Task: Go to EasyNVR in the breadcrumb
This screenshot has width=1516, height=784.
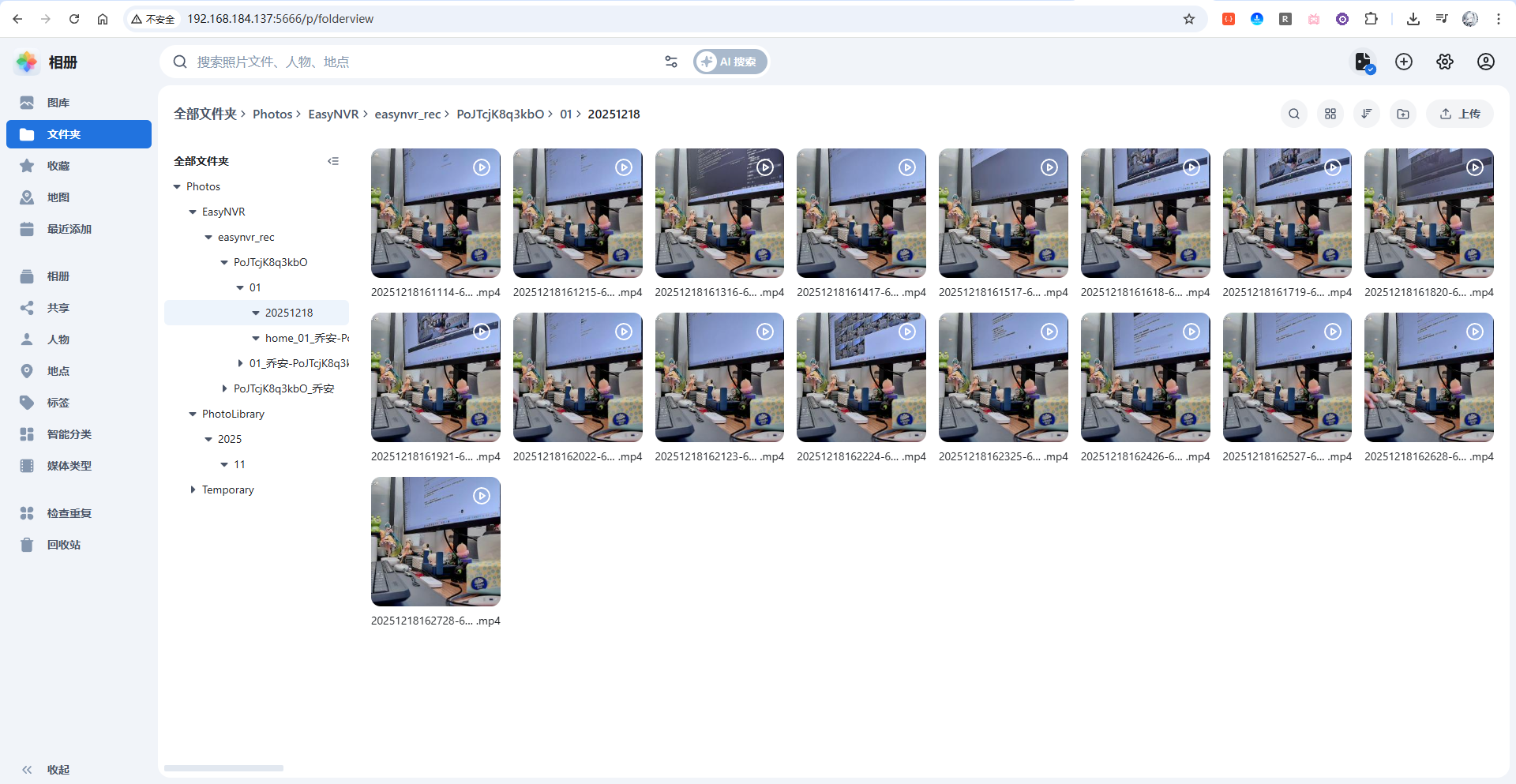Action: (x=333, y=114)
